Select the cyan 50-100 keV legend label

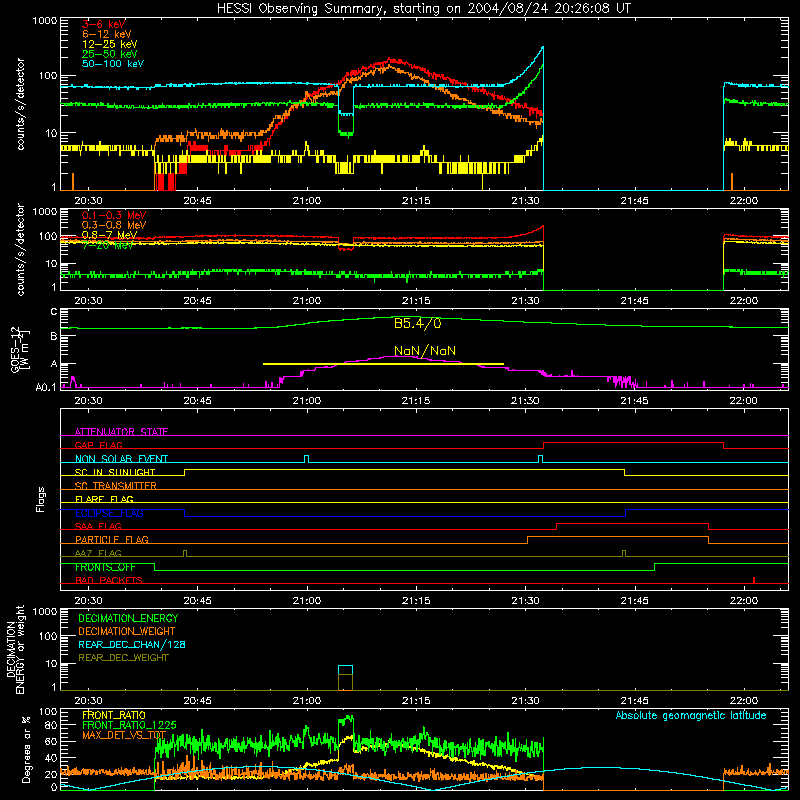(113, 64)
